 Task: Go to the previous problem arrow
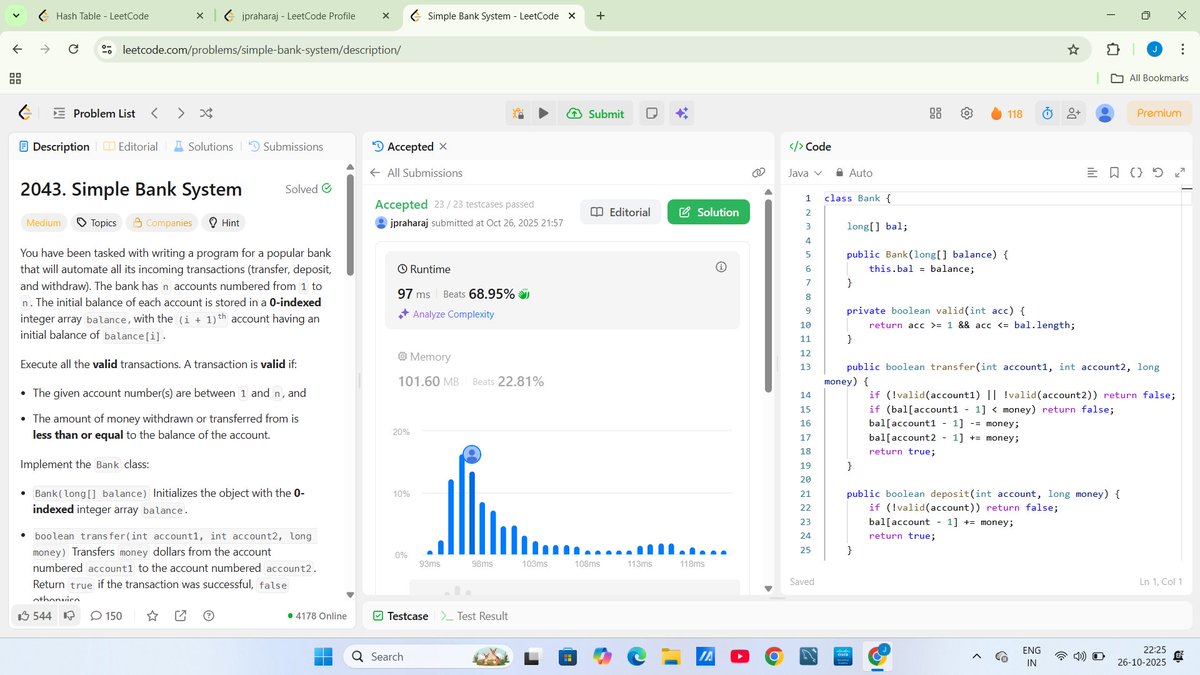154,113
